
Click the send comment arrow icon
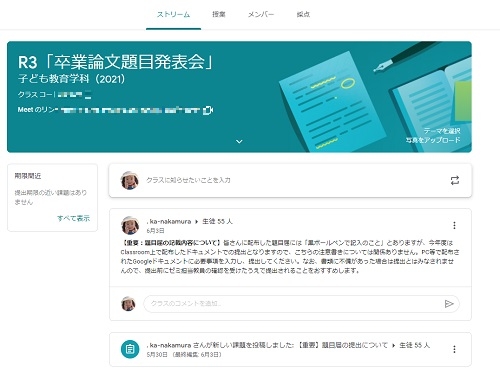pos(449,304)
